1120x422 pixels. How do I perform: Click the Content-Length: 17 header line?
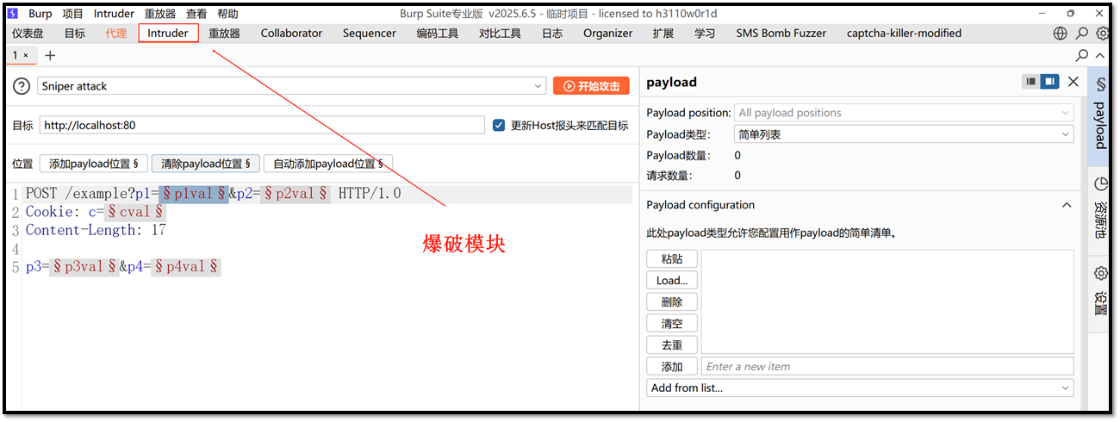point(96,230)
